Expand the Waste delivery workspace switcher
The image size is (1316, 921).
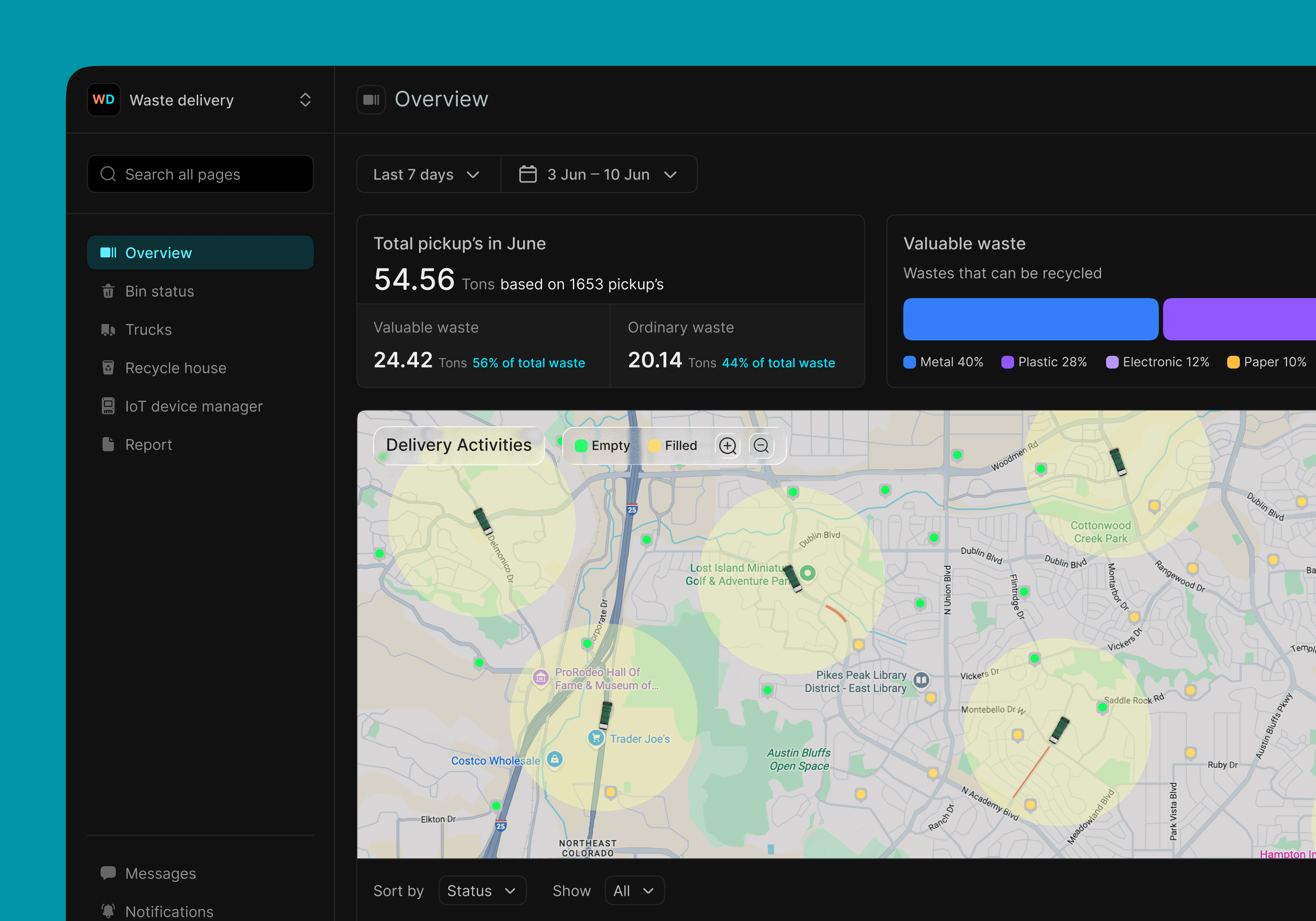pos(306,100)
